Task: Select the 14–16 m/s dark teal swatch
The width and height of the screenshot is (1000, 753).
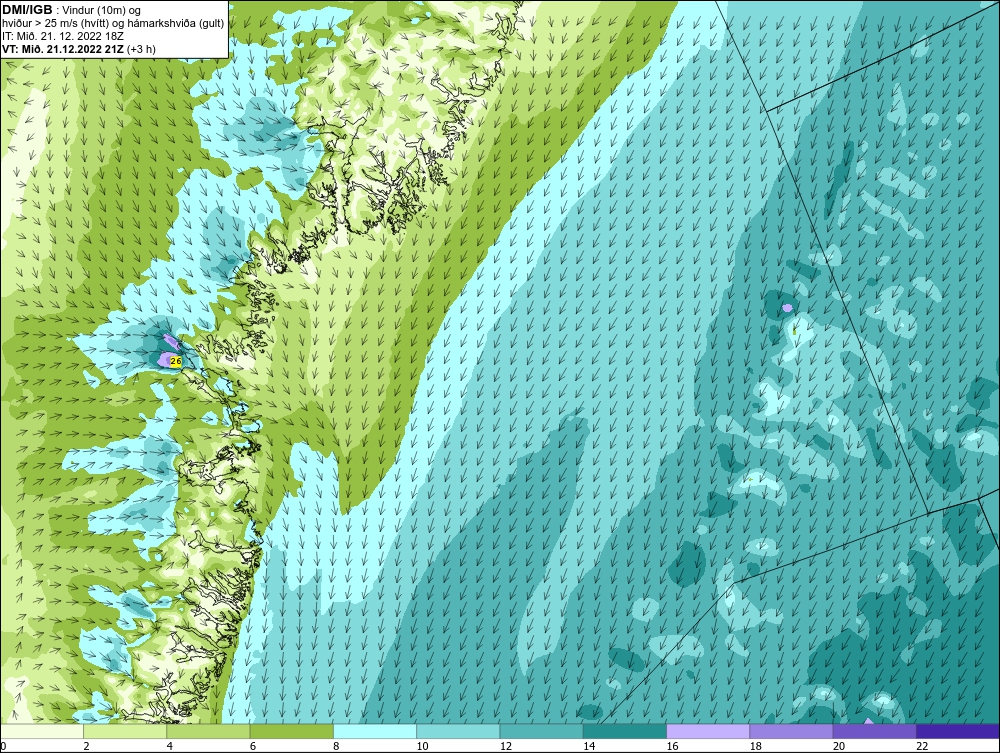Action: [625, 731]
